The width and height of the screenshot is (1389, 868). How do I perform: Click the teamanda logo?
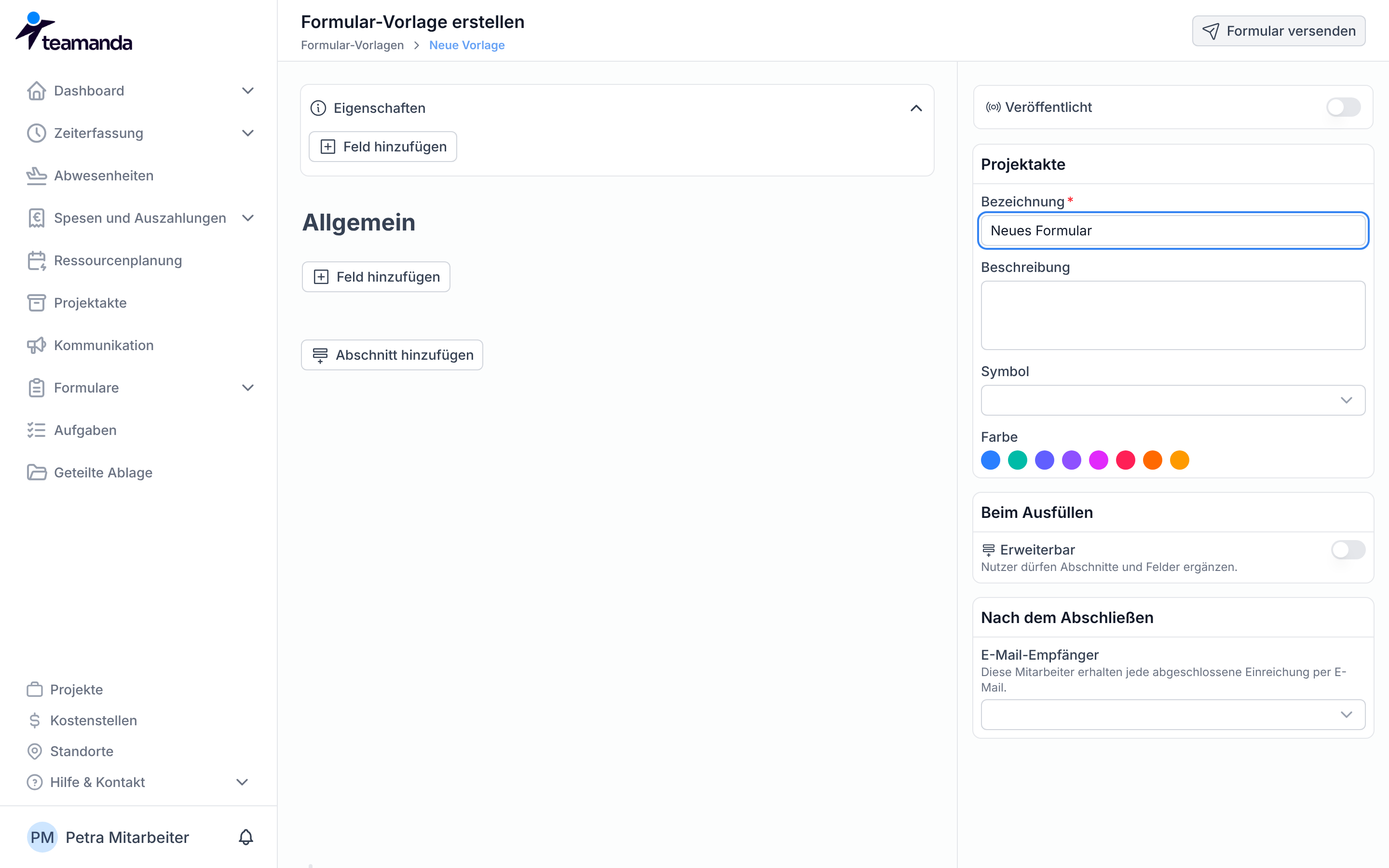74,31
